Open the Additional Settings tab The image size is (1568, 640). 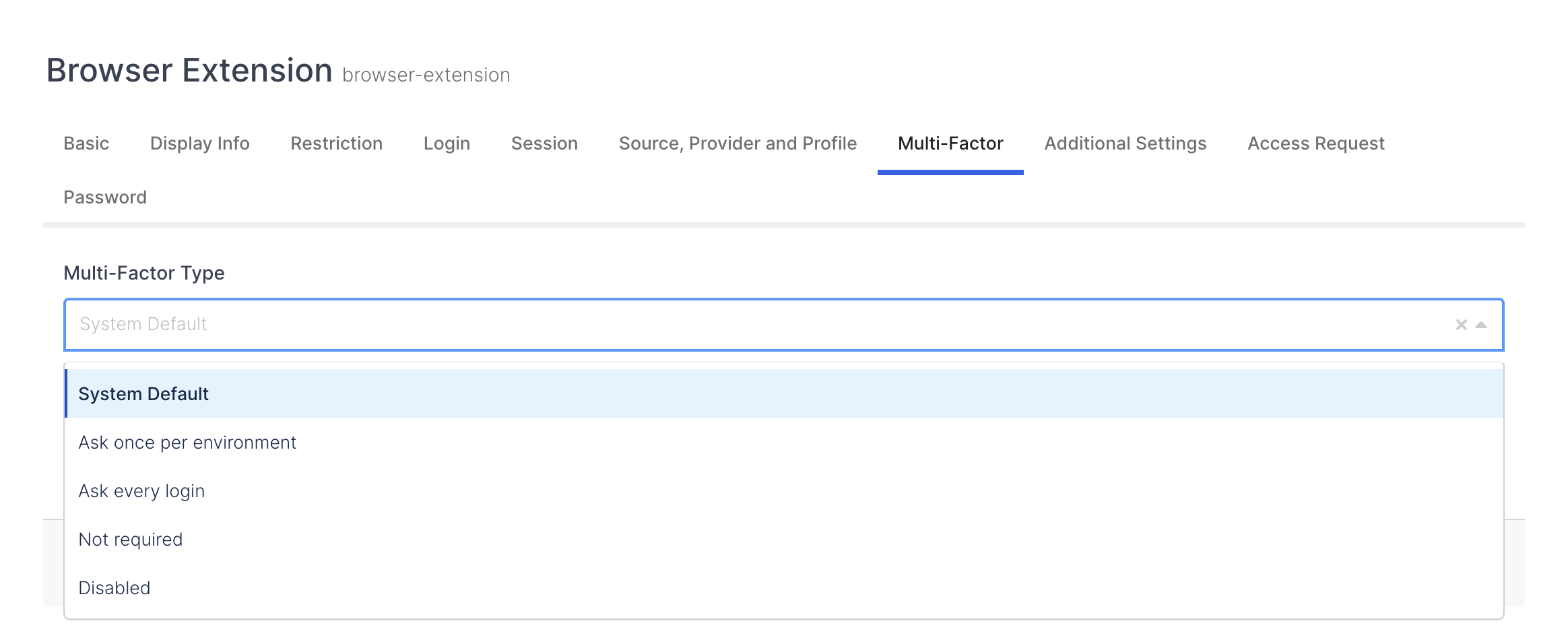click(1125, 143)
